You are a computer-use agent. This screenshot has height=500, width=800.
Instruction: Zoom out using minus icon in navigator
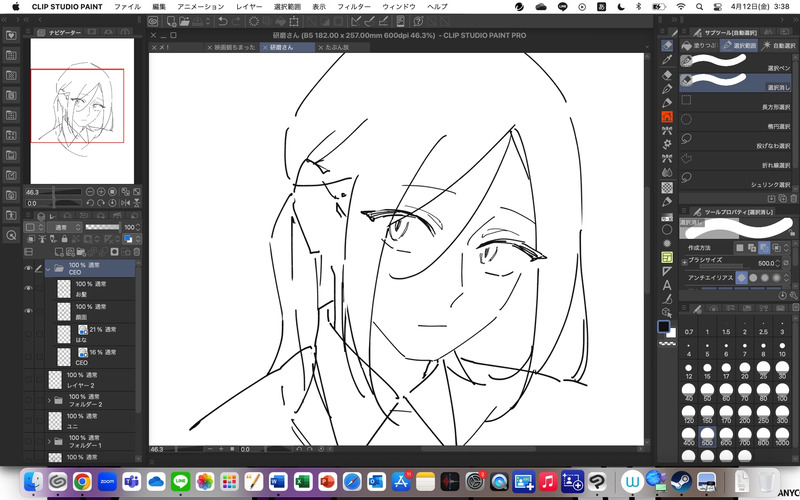pos(90,192)
